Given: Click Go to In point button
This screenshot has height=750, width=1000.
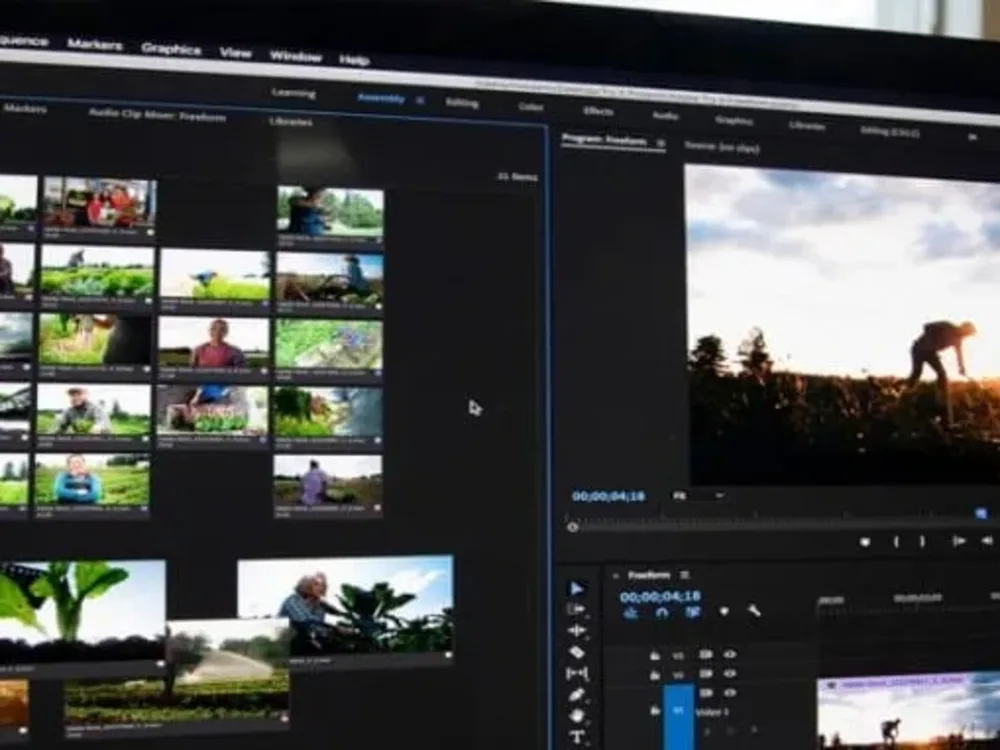Looking at the screenshot, I should 958,541.
